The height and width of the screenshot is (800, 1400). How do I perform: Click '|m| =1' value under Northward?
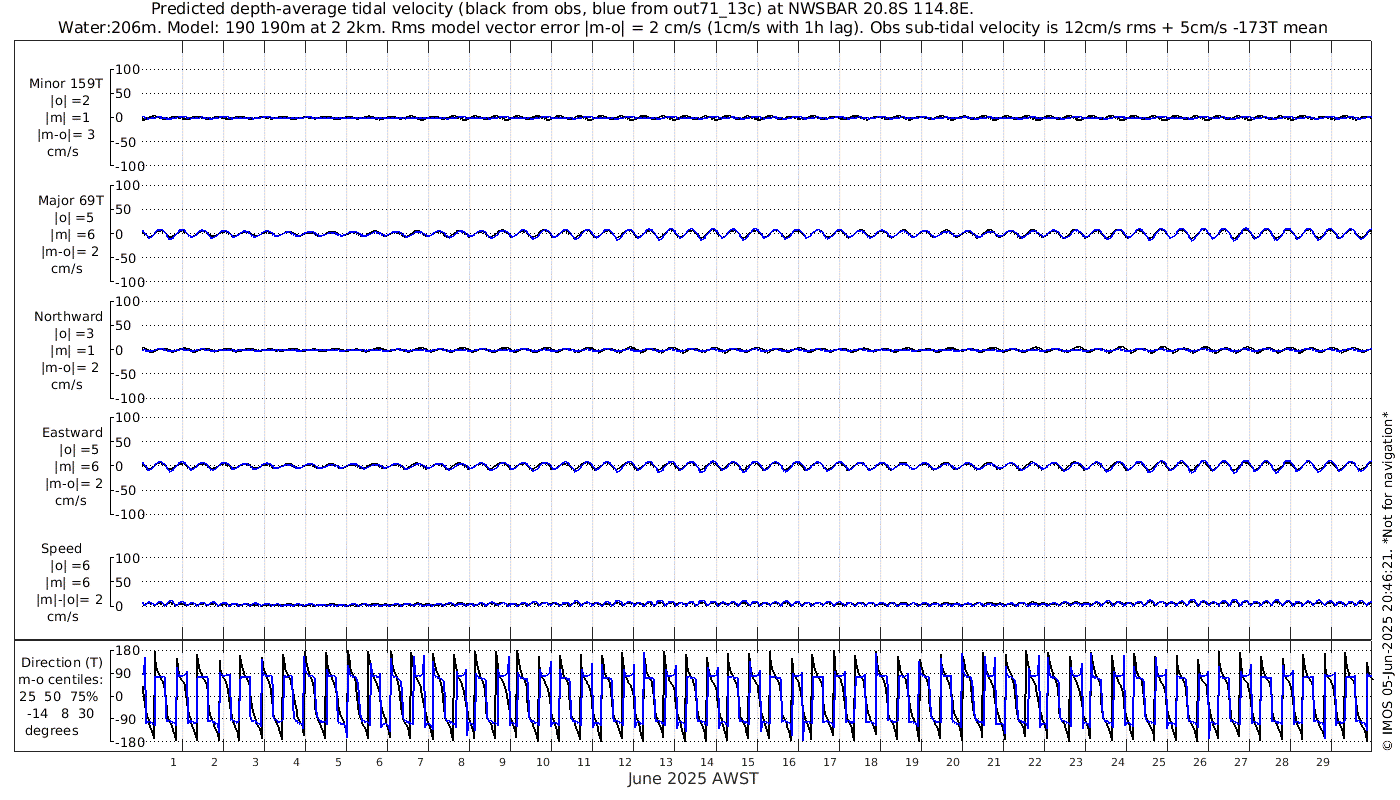pyautogui.click(x=74, y=350)
